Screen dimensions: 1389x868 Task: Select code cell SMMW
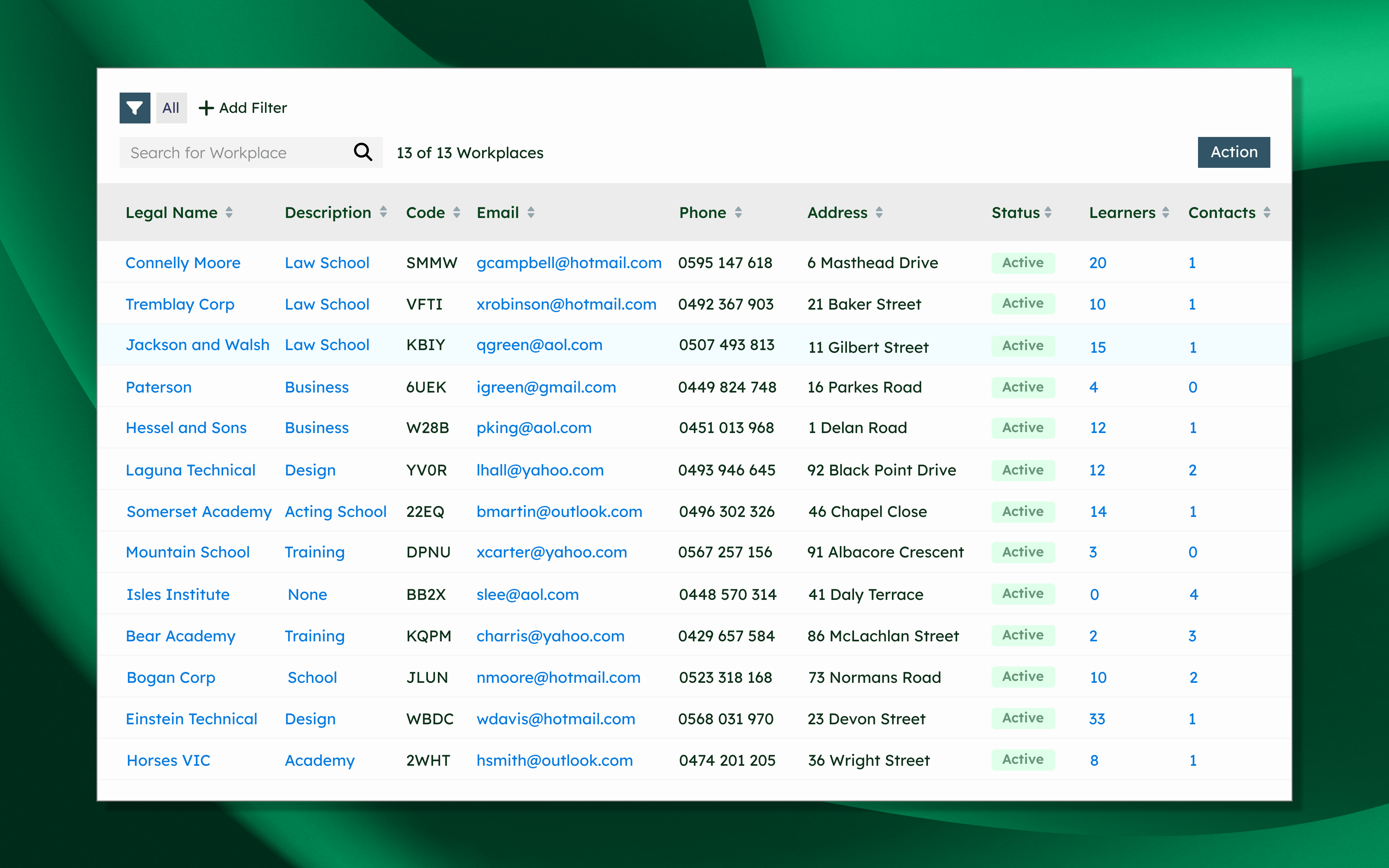pos(431,263)
